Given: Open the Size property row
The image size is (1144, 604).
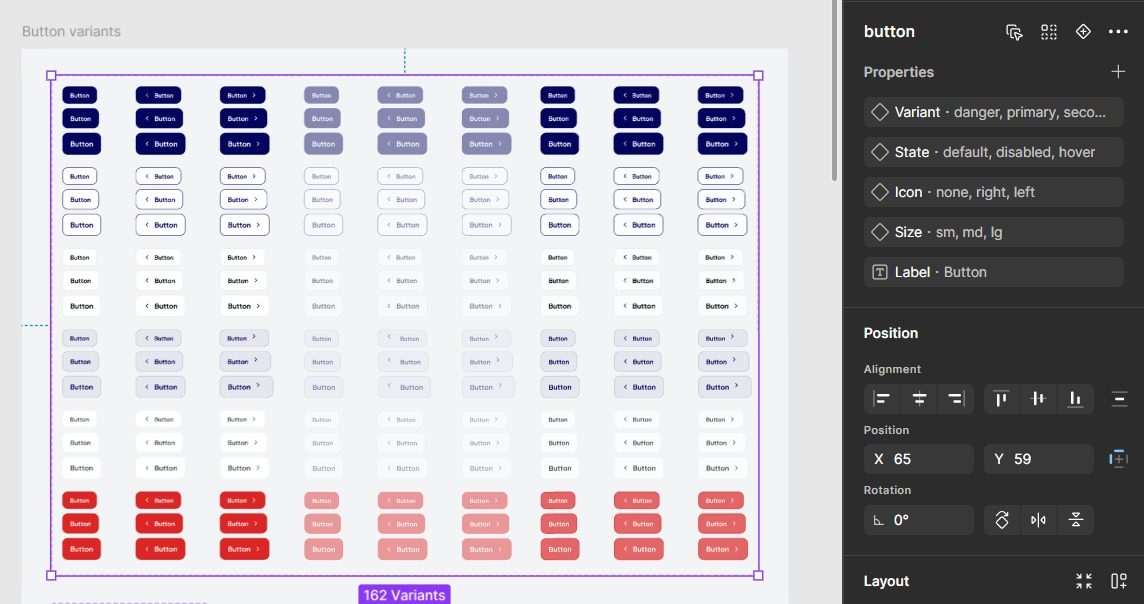Looking at the screenshot, I should click(994, 232).
